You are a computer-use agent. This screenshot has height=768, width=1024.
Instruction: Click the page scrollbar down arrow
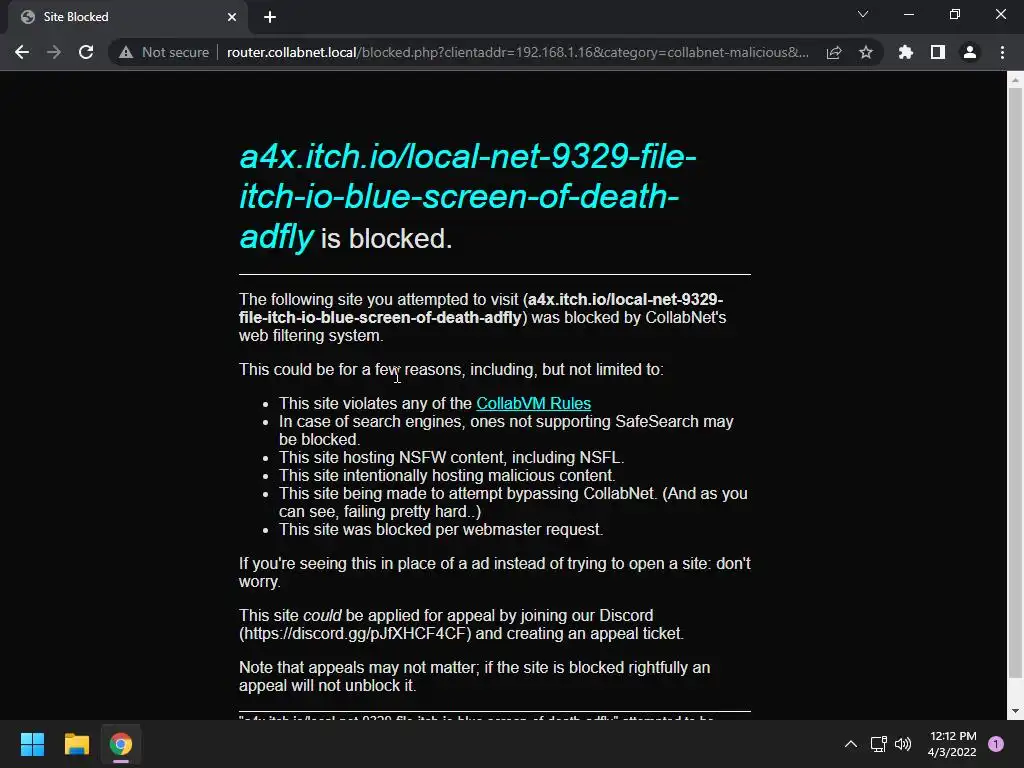(1015, 712)
